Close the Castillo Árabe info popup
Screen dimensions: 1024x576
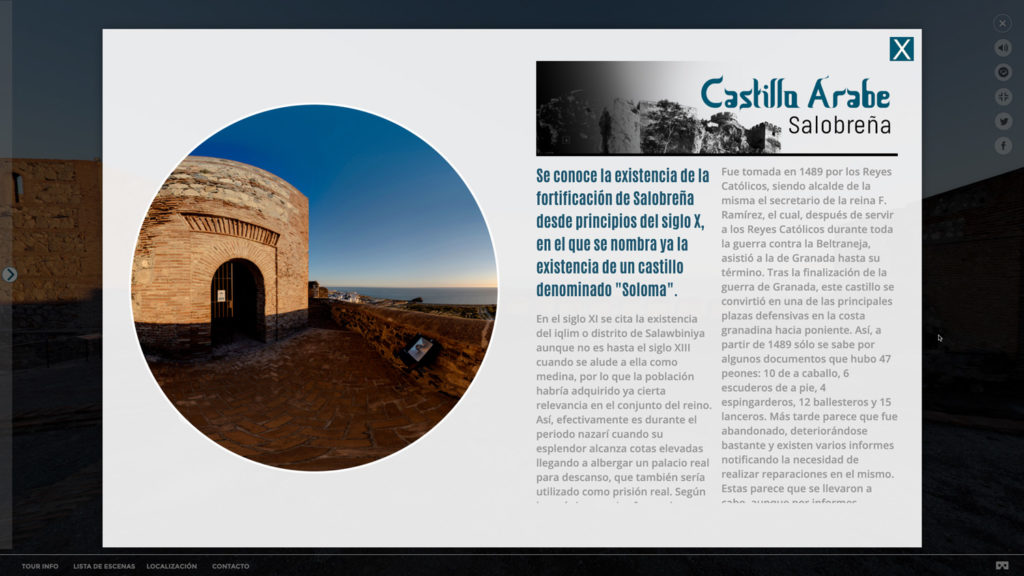[x=901, y=49]
